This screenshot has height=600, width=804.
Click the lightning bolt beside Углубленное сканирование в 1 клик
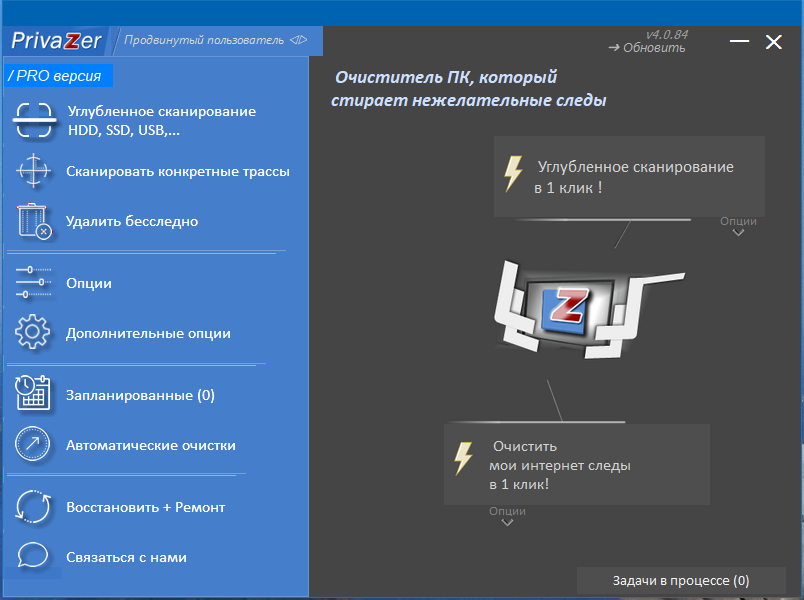coord(513,174)
